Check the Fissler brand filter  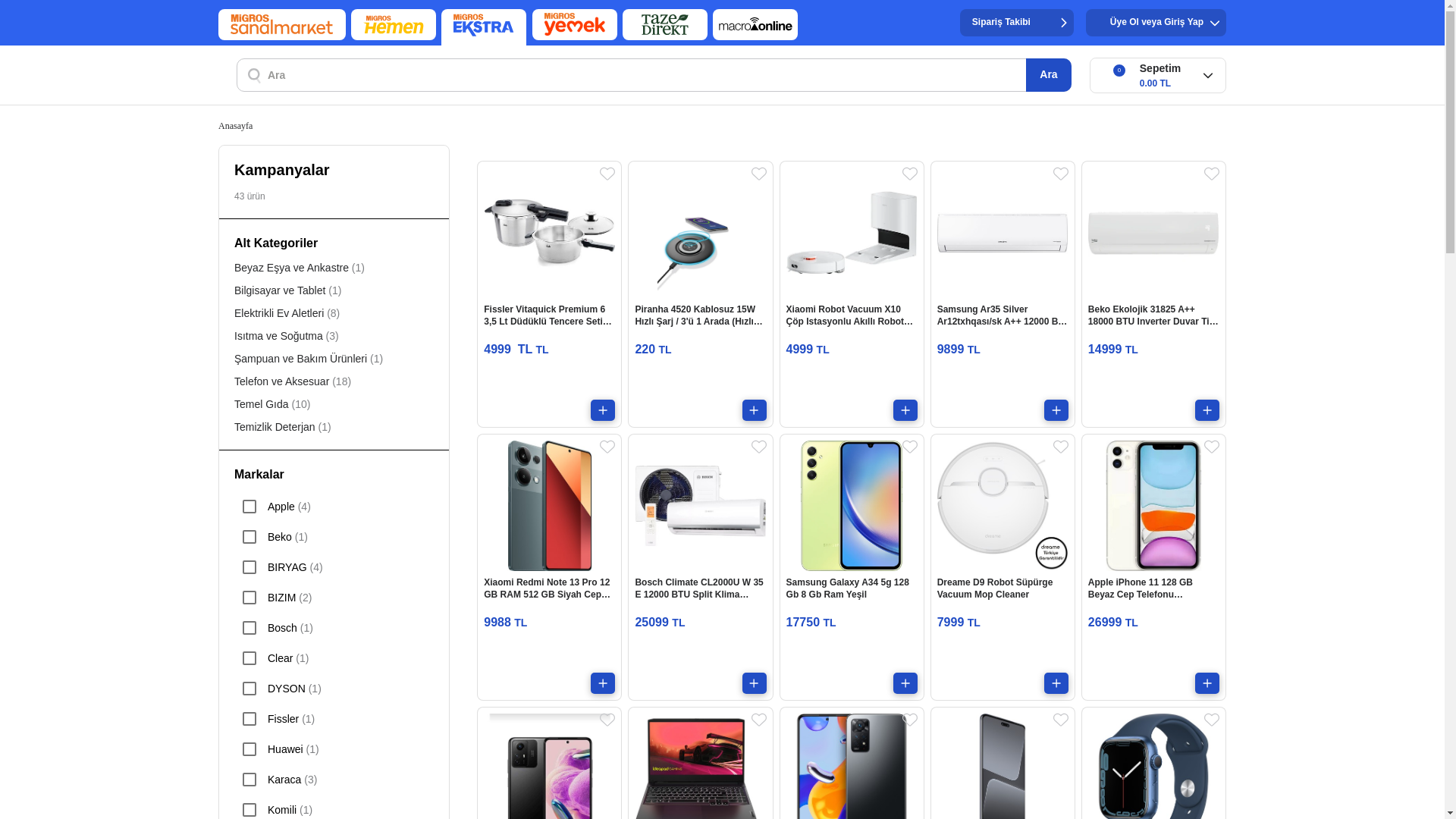pos(249,719)
